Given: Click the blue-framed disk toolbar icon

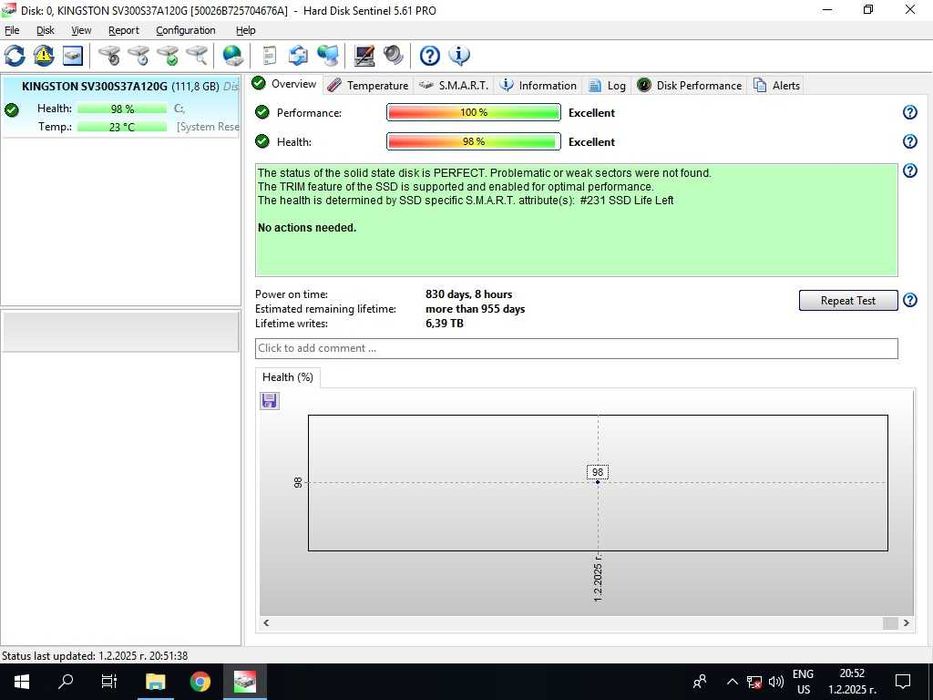Looking at the screenshot, I should (73, 56).
